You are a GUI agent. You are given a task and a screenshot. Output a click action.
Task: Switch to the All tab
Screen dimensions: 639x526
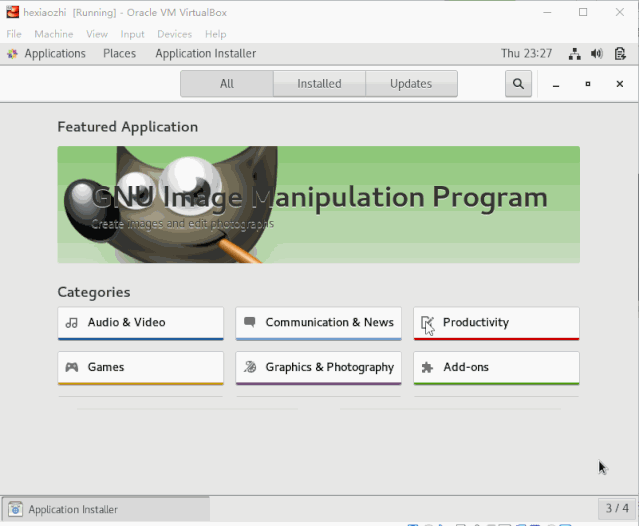pos(227,84)
